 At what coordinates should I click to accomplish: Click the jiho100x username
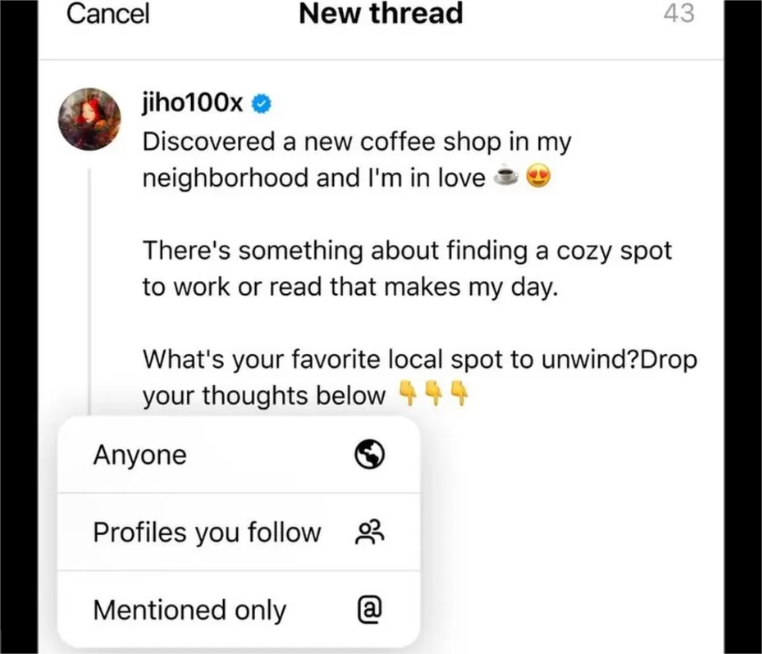(192, 103)
